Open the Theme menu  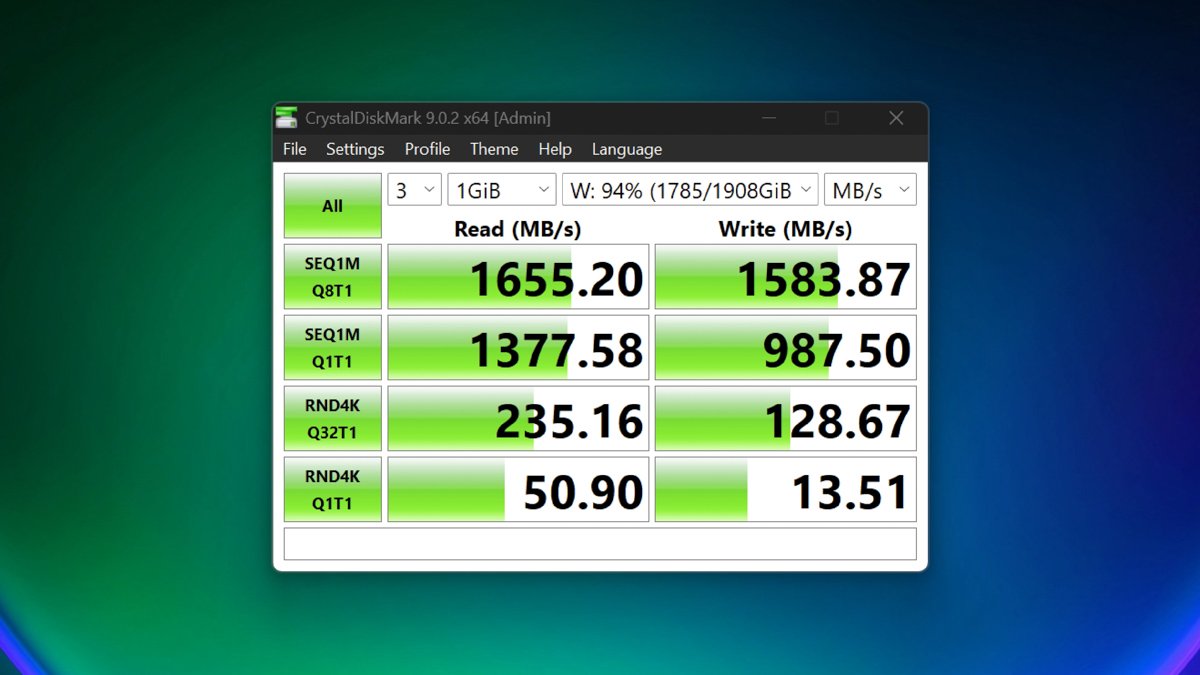494,149
